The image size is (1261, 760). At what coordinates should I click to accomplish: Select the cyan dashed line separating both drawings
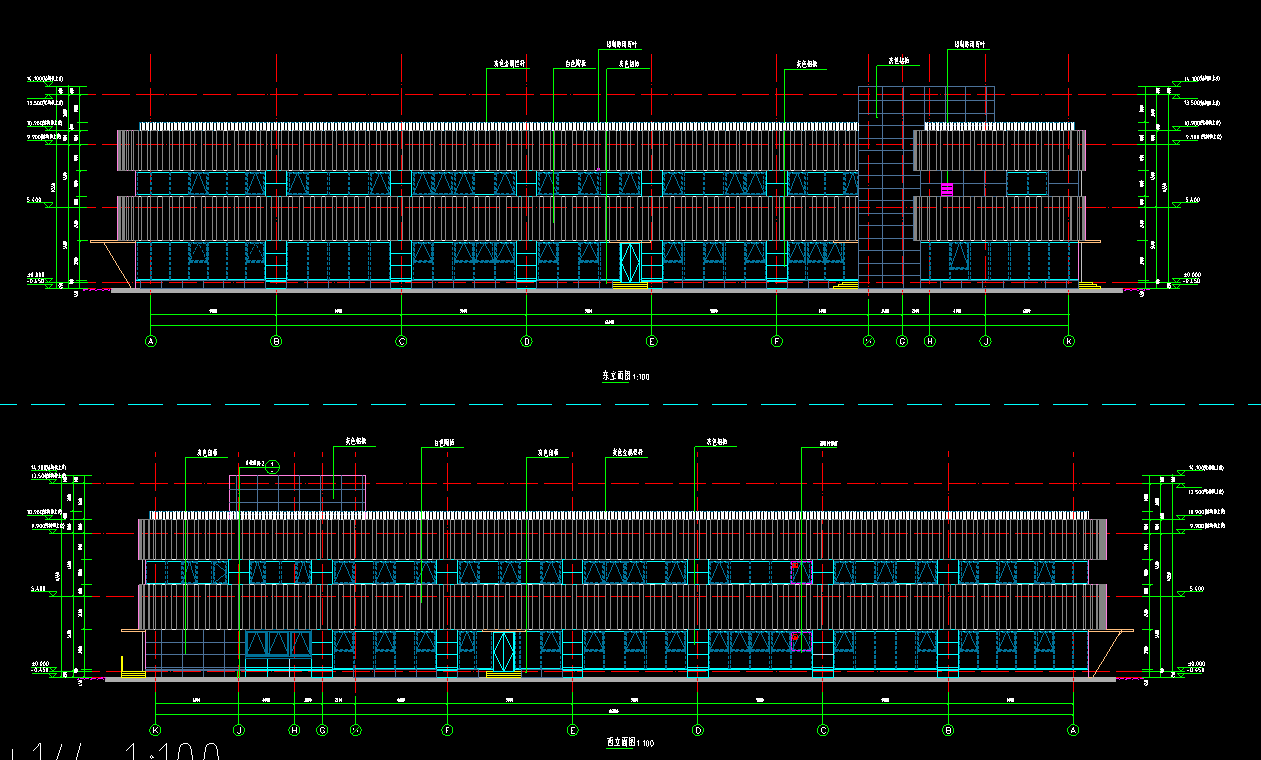630,405
